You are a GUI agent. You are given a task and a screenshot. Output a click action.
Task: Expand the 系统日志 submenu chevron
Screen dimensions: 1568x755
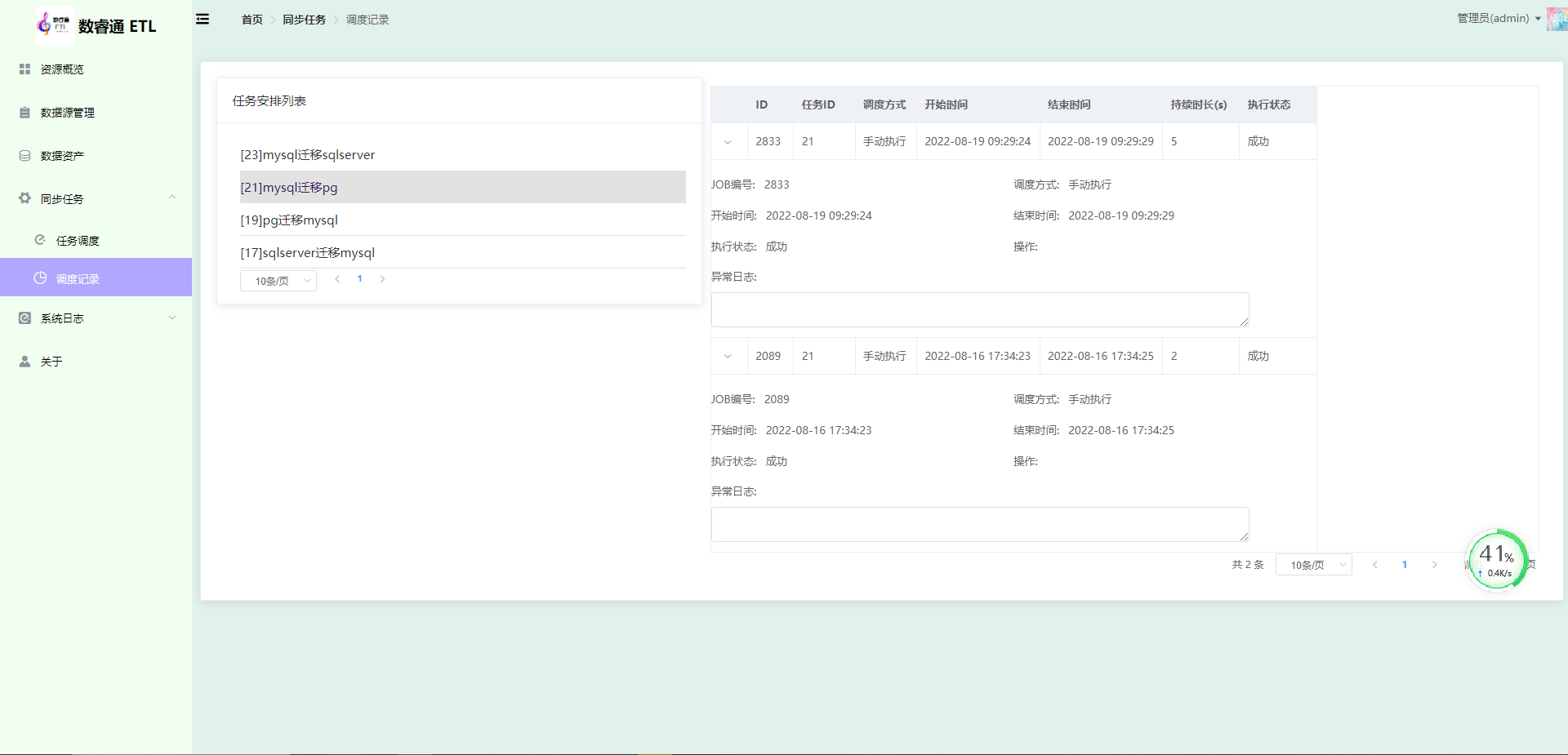click(172, 318)
